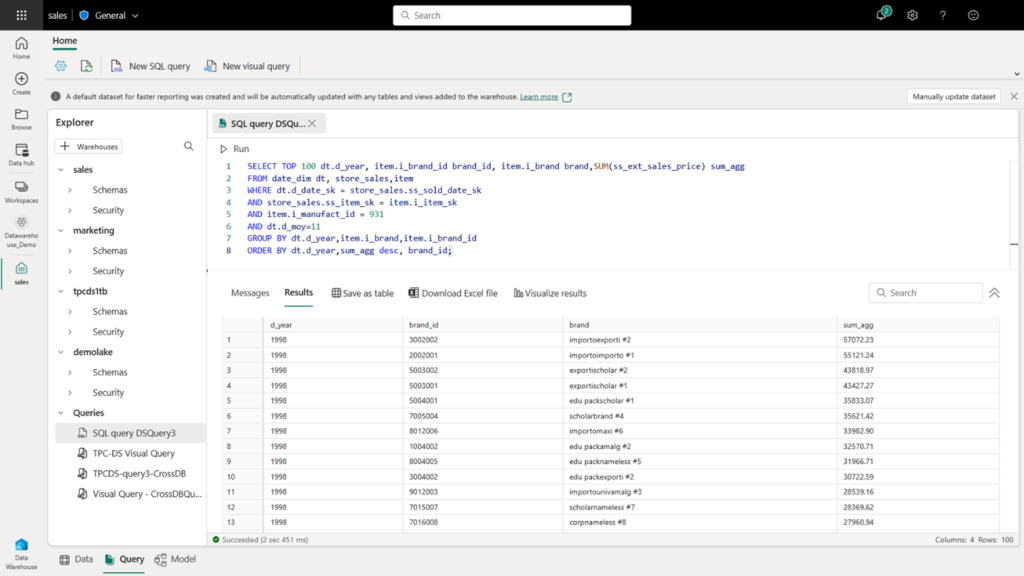The height and width of the screenshot is (576, 1024).
Task: Collapse the results pane with double chevron
Action: pyautogui.click(x=994, y=293)
